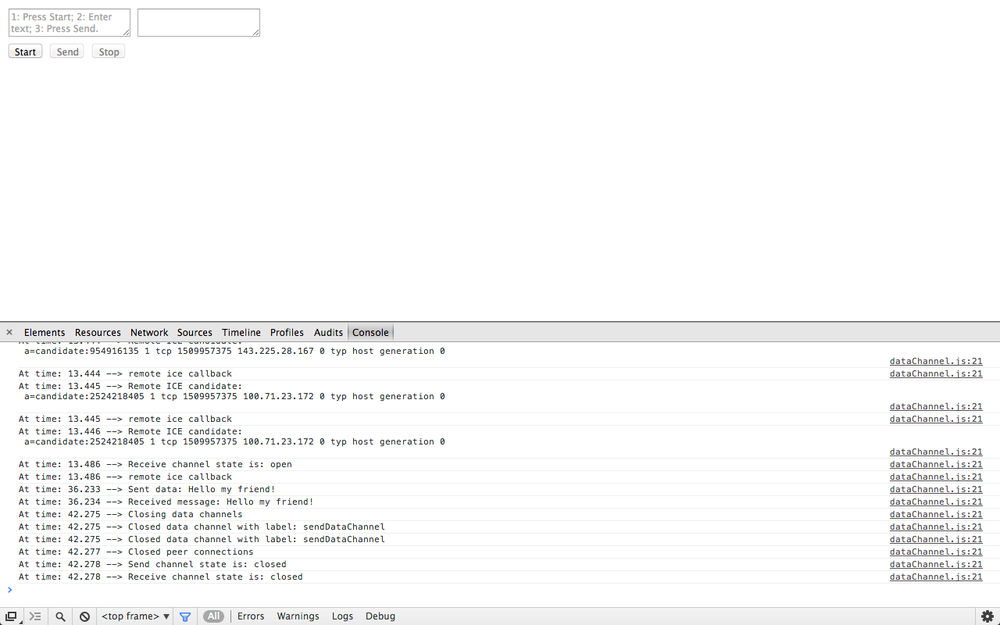Viewport: 1000px width, 625px height.
Task: Open DevTools settings with the gear icon
Action: pyautogui.click(x=988, y=616)
